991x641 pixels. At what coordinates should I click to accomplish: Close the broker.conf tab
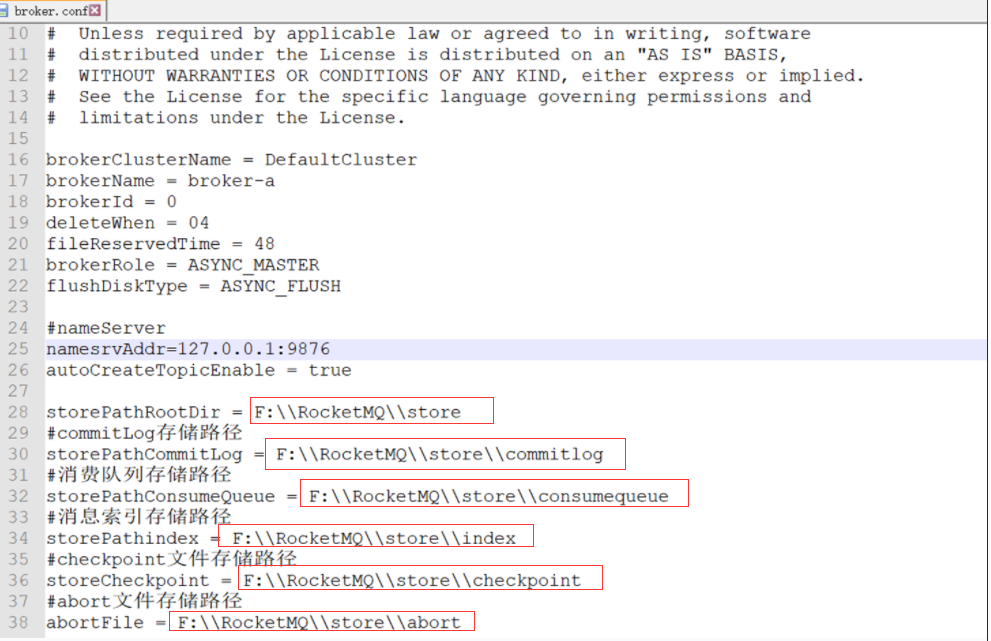click(x=95, y=10)
